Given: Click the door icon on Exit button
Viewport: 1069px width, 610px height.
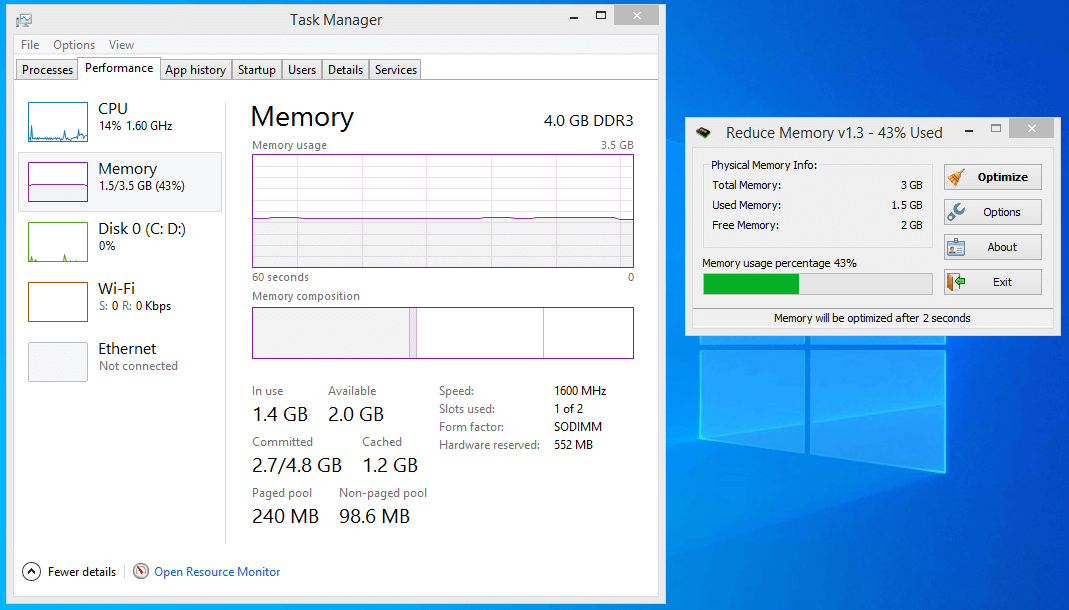Looking at the screenshot, I should pyautogui.click(x=956, y=281).
